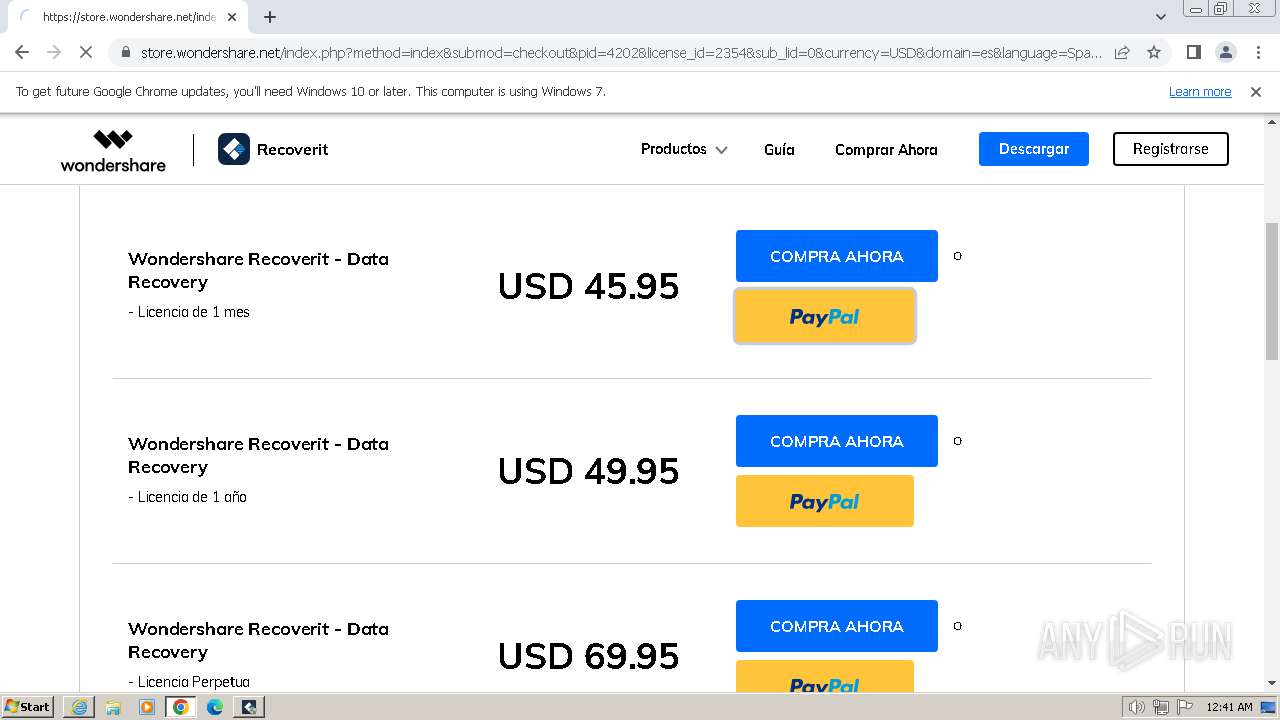Open the Chrome three-dot menu

tap(1258, 52)
